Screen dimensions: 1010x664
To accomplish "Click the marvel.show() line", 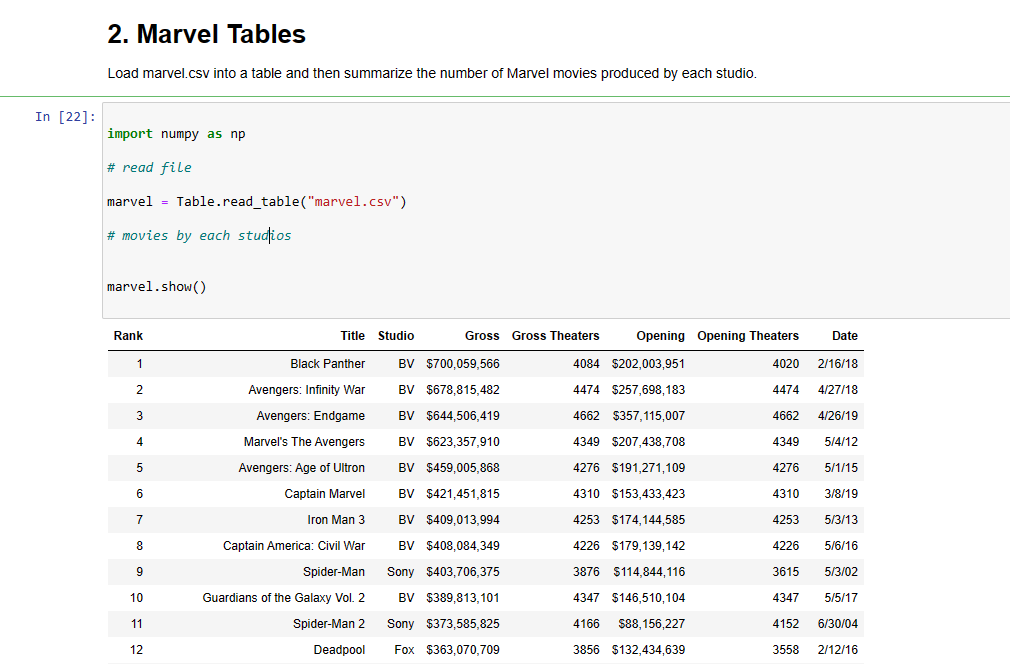I will 157,287.
